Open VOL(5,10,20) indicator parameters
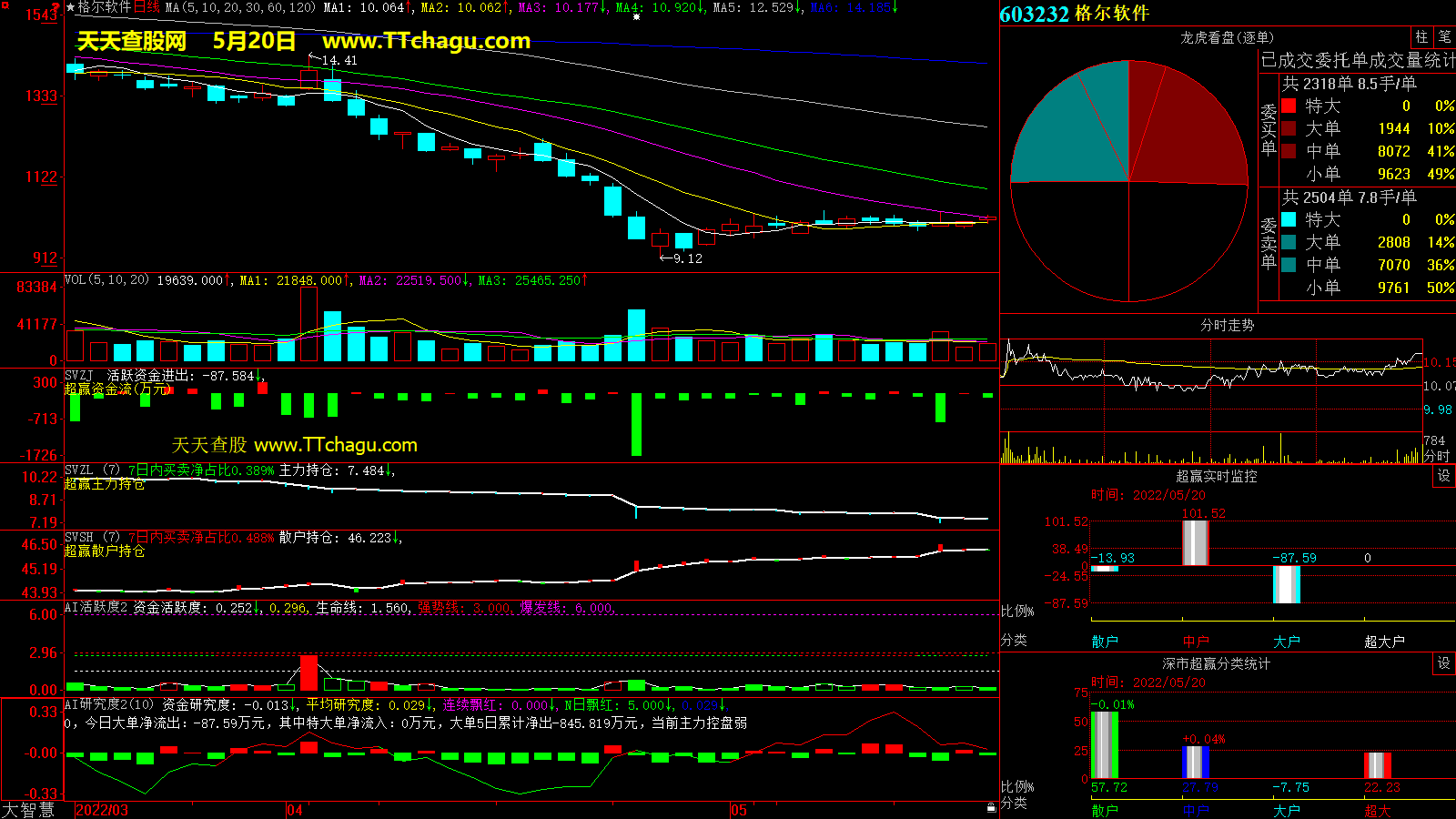Screen dimensions: 1456x819 click(x=106, y=280)
